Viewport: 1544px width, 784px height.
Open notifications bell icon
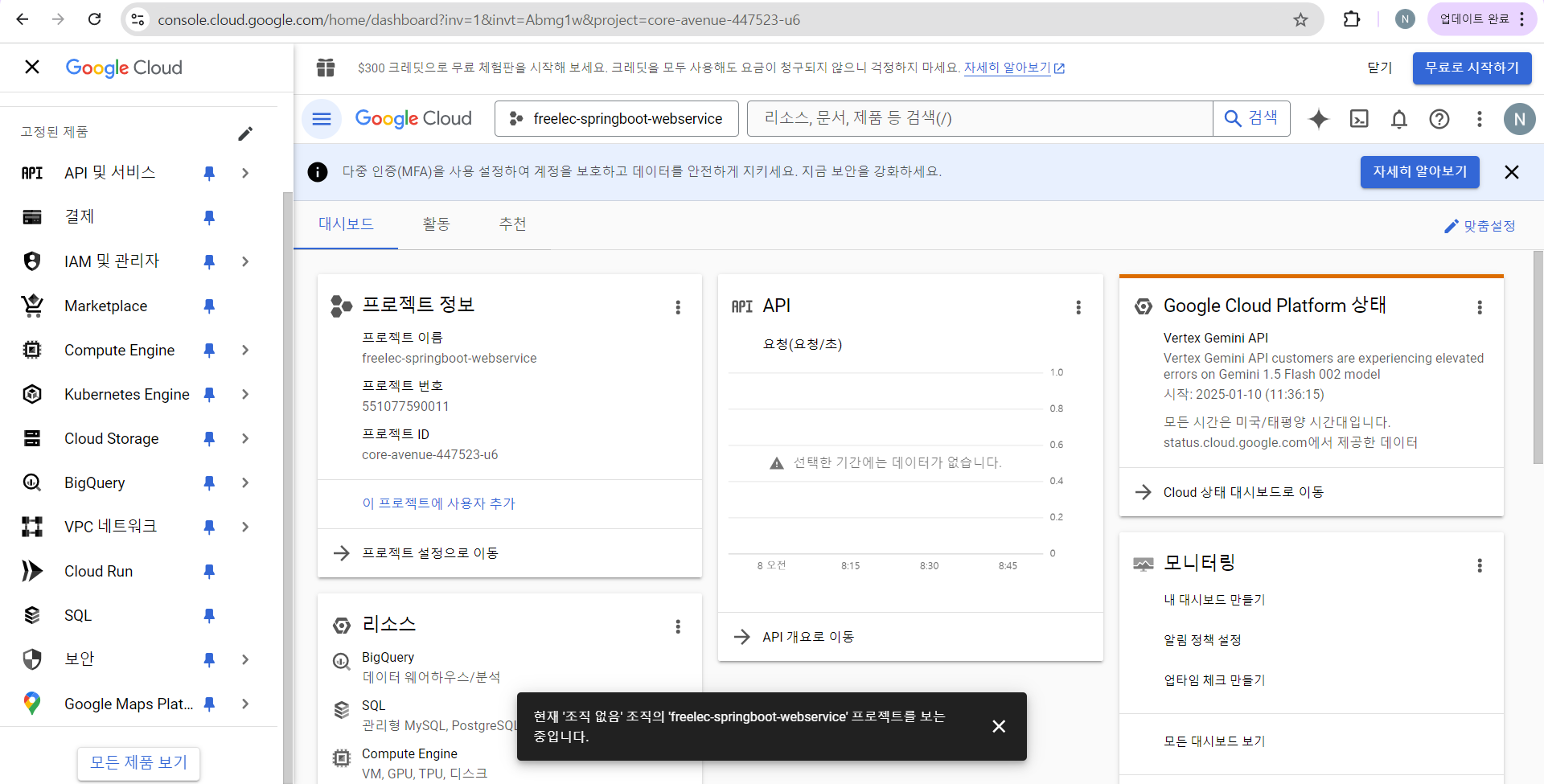1399,119
